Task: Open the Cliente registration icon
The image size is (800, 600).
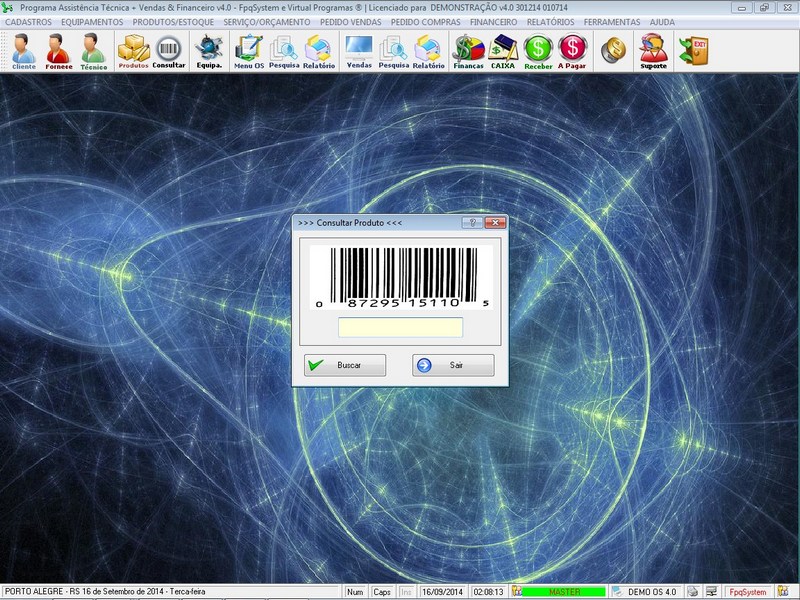Action: coord(23,51)
